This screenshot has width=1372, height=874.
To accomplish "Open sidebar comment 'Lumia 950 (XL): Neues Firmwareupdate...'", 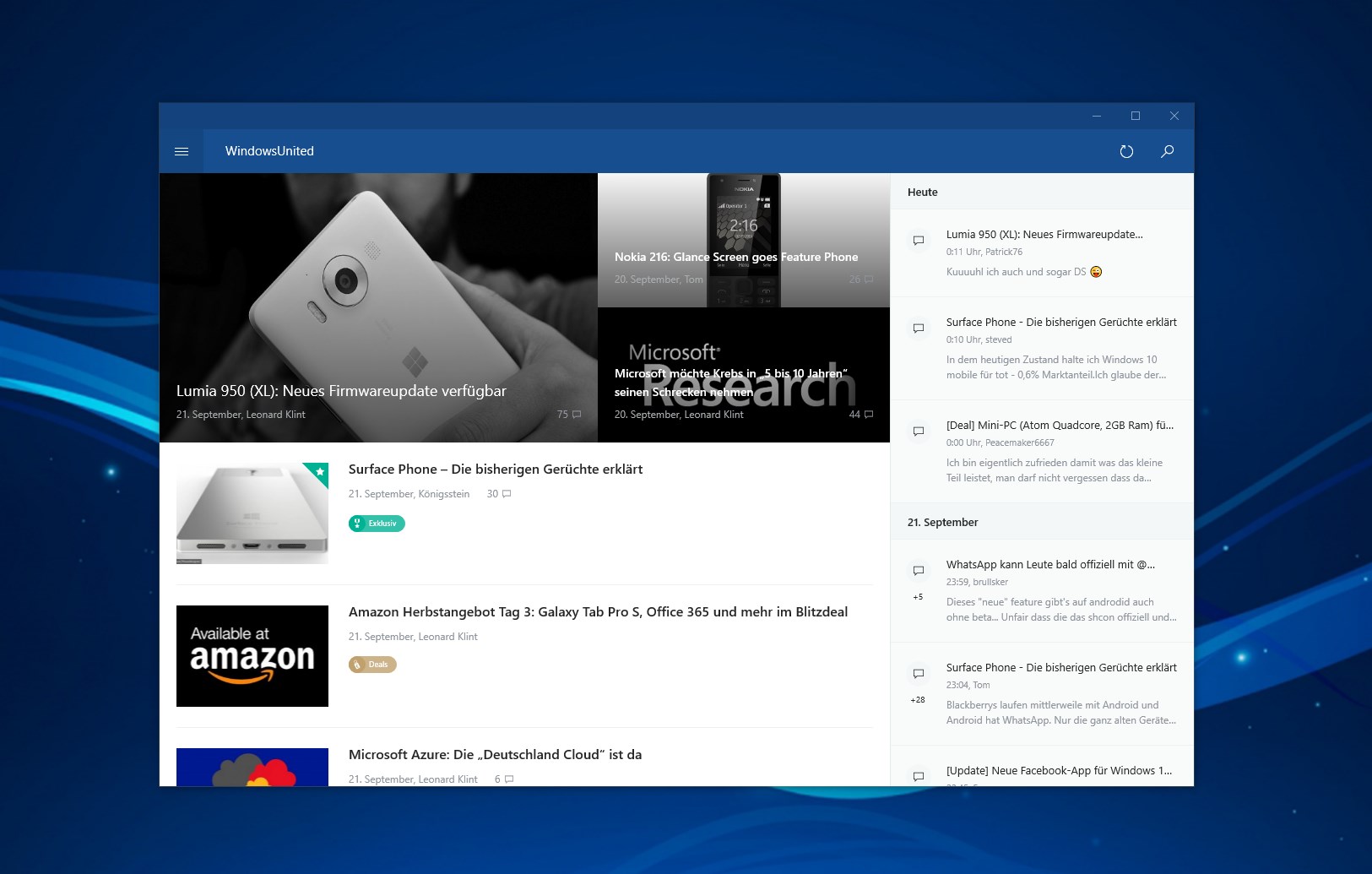I will click(x=1044, y=235).
